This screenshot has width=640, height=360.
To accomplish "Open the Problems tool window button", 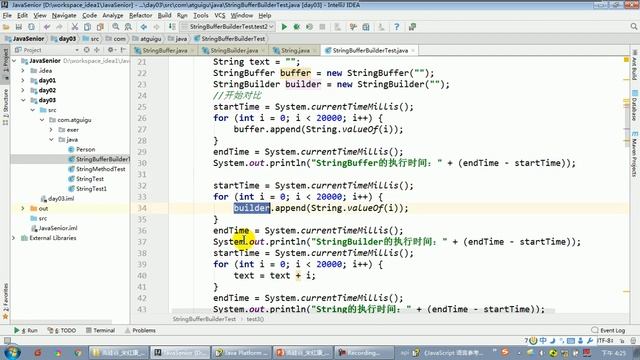I will pos(140,330).
